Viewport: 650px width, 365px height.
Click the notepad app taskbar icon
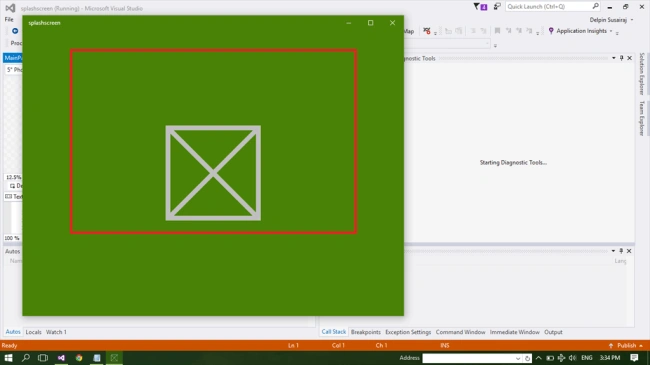coord(97,358)
